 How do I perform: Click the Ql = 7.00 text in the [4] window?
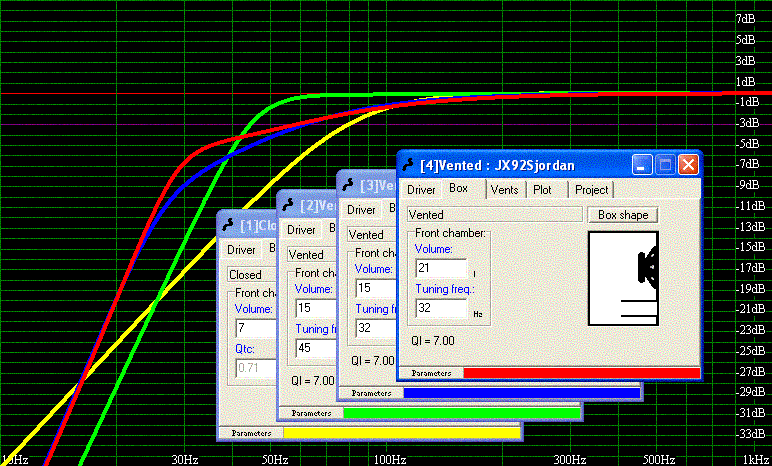point(433,341)
